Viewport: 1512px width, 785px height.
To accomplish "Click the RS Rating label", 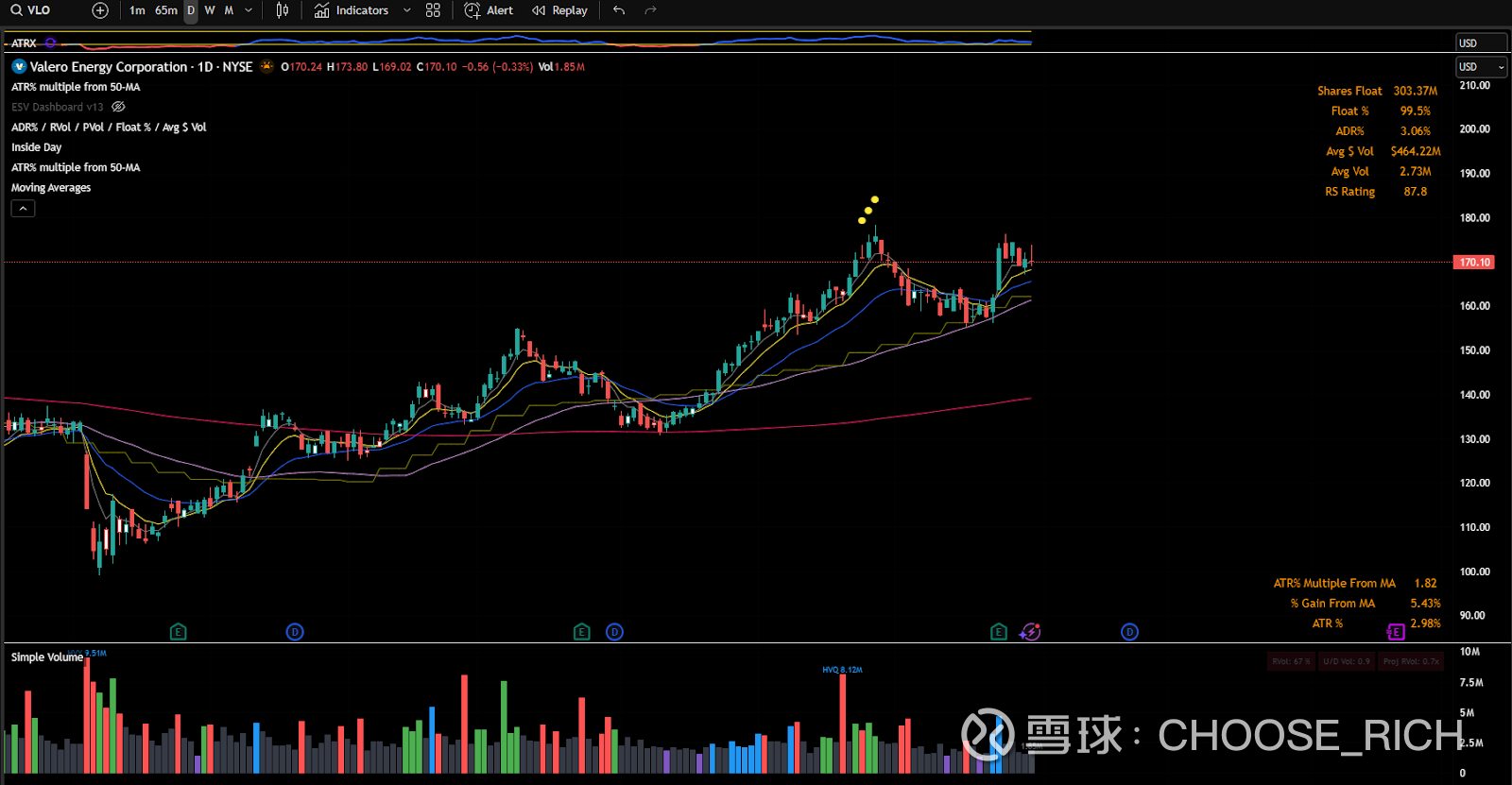I will click(1349, 192).
